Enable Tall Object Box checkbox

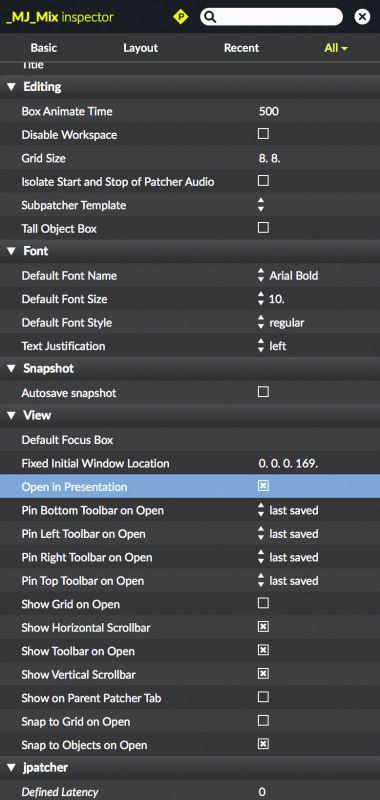click(x=263, y=228)
